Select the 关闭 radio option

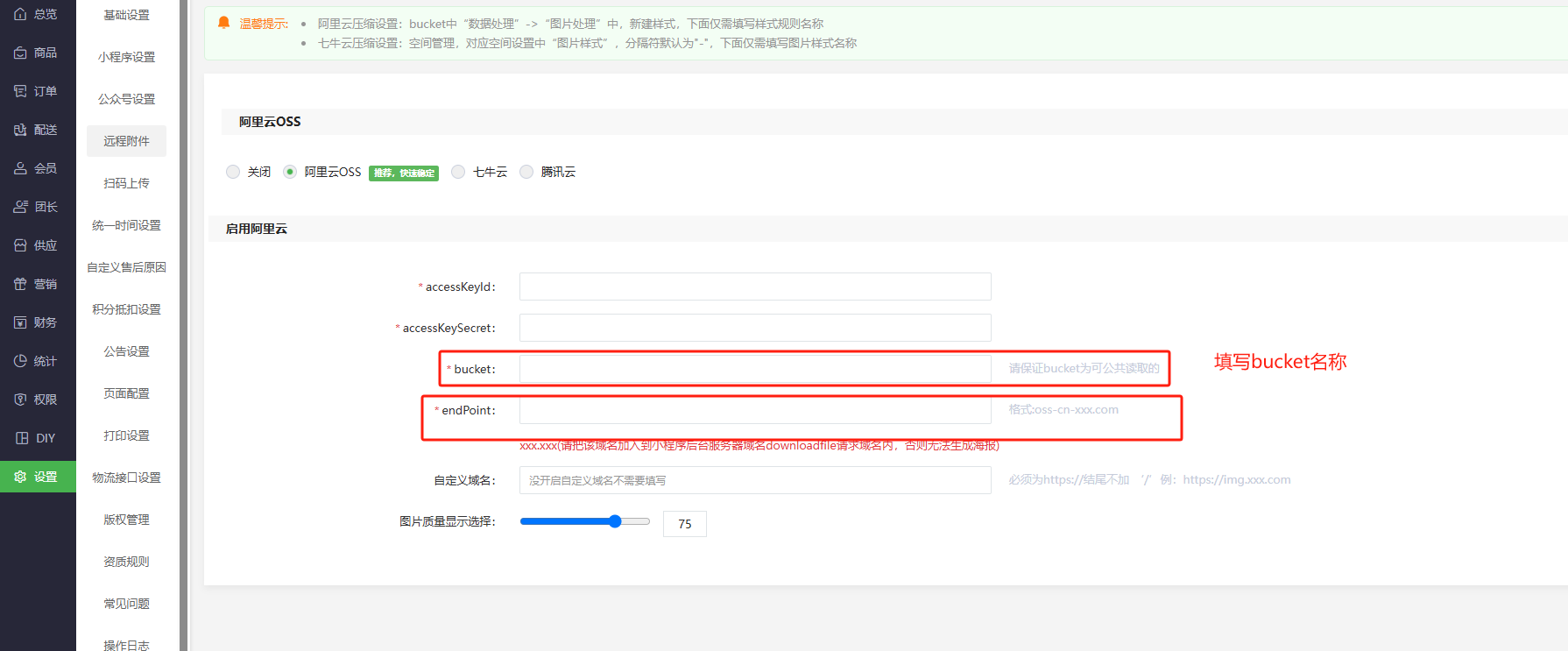coord(233,172)
